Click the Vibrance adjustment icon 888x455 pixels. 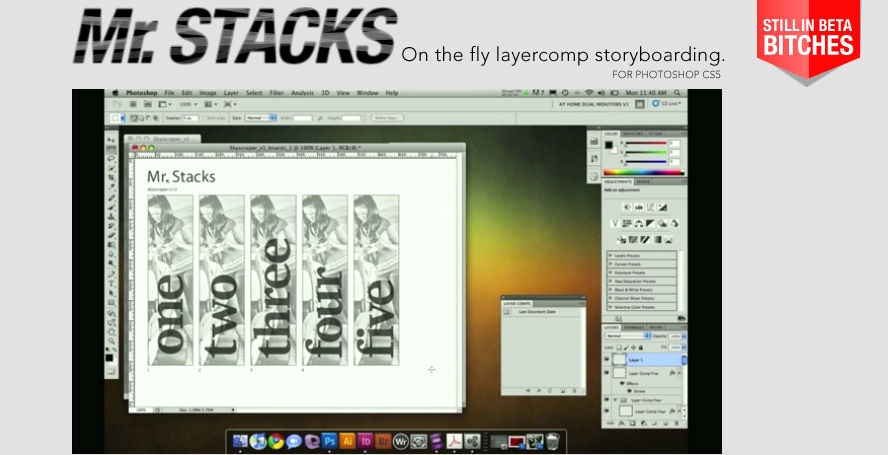point(615,223)
